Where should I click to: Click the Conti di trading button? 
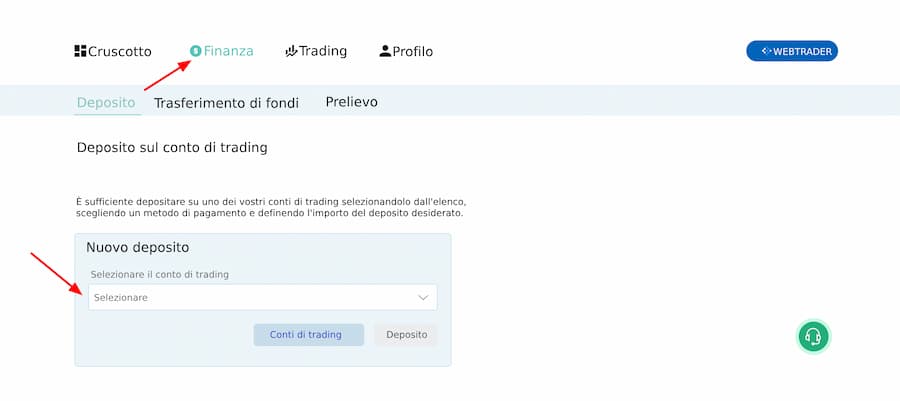(x=309, y=335)
